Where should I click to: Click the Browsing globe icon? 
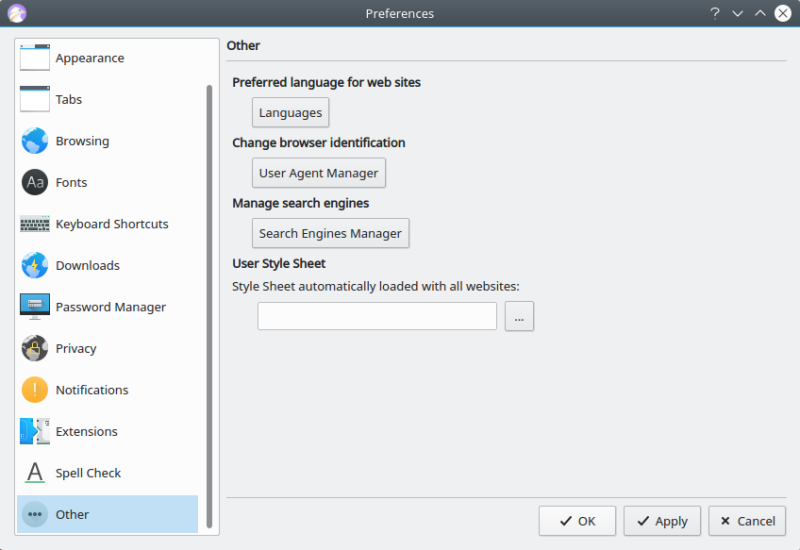pos(35,141)
